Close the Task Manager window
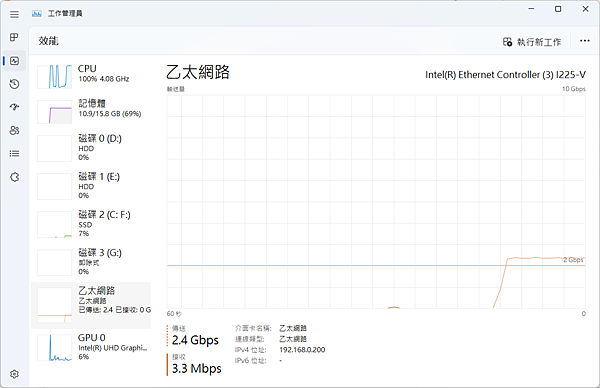This screenshot has width=600, height=388. pos(585,9)
